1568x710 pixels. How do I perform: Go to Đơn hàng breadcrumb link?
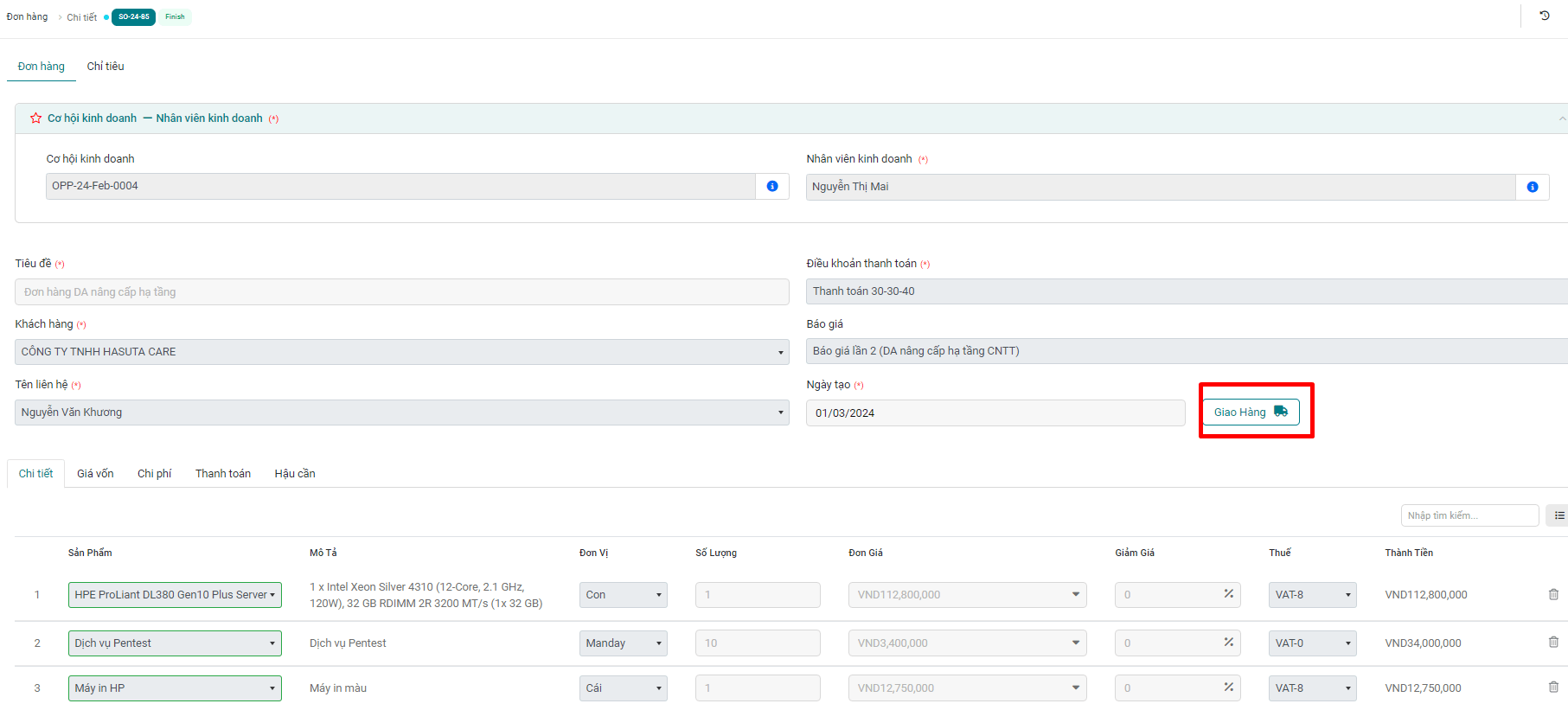(x=27, y=16)
